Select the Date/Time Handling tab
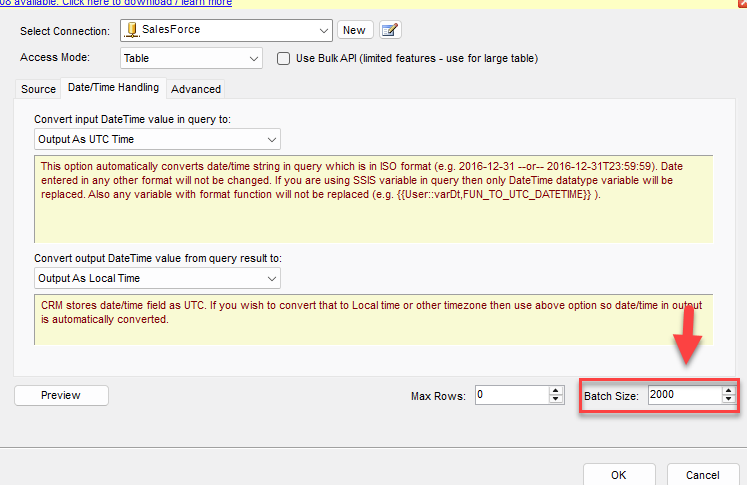 (112, 88)
